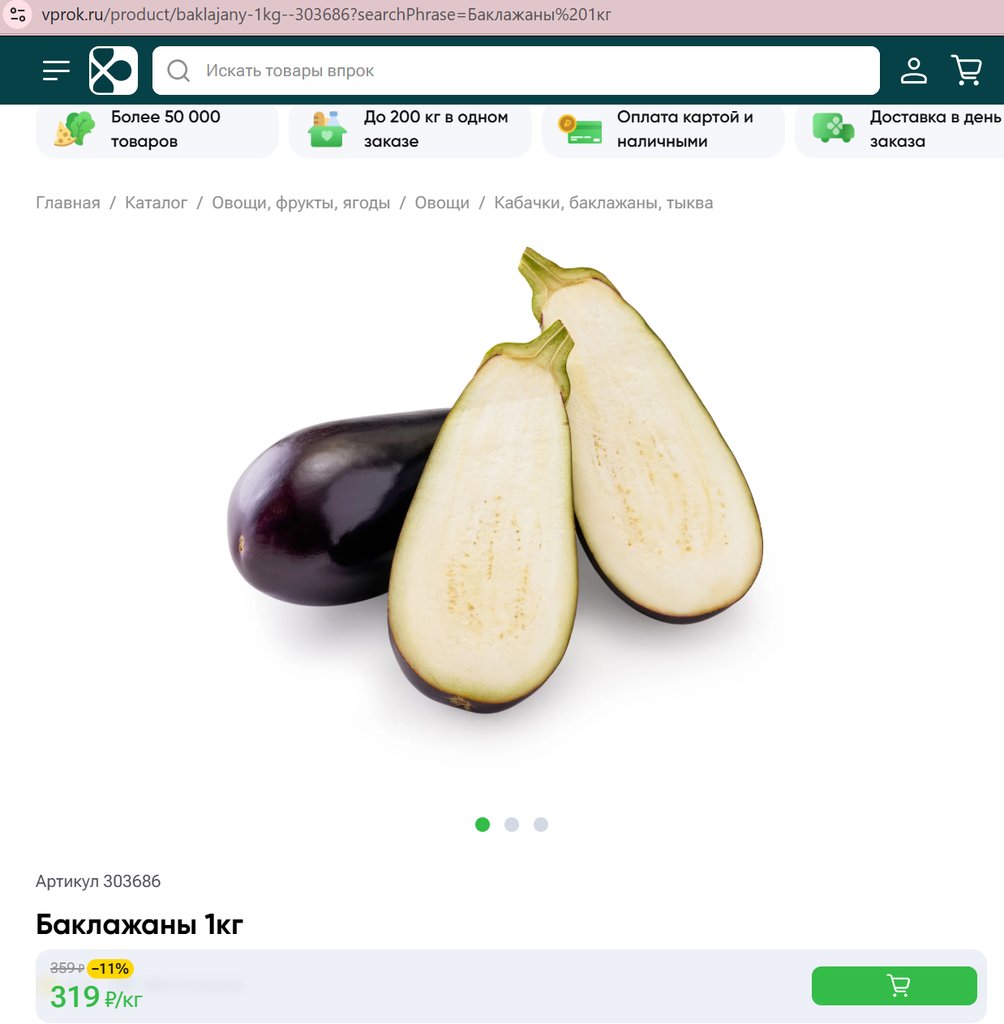
Task: Click the browser address bar URL
Action: click(327, 14)
